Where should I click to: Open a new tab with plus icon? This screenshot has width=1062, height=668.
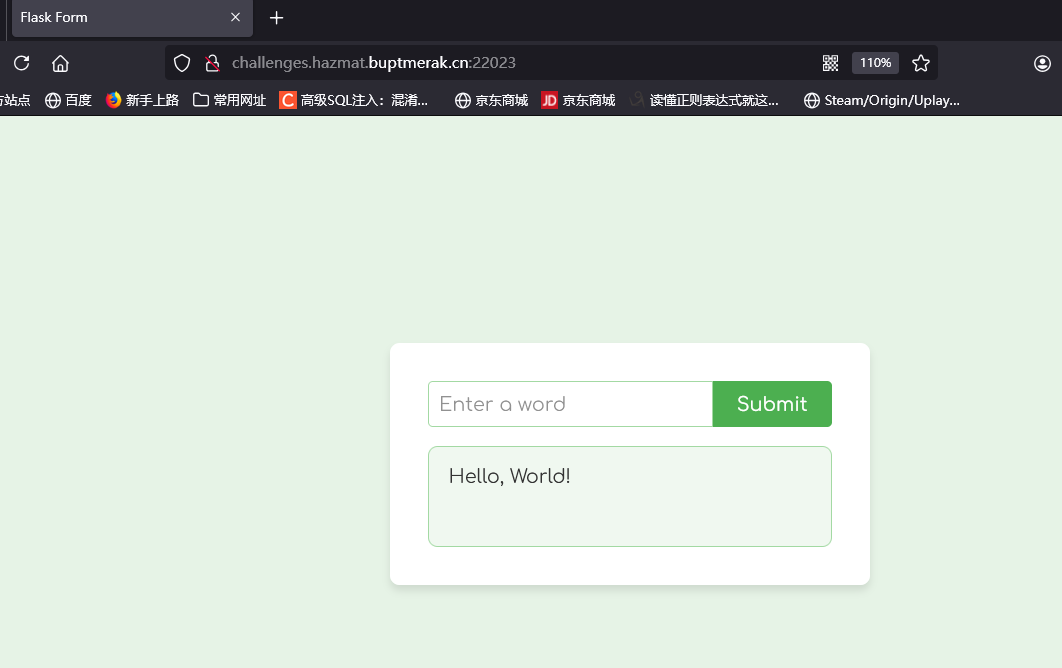coord(276,18)
